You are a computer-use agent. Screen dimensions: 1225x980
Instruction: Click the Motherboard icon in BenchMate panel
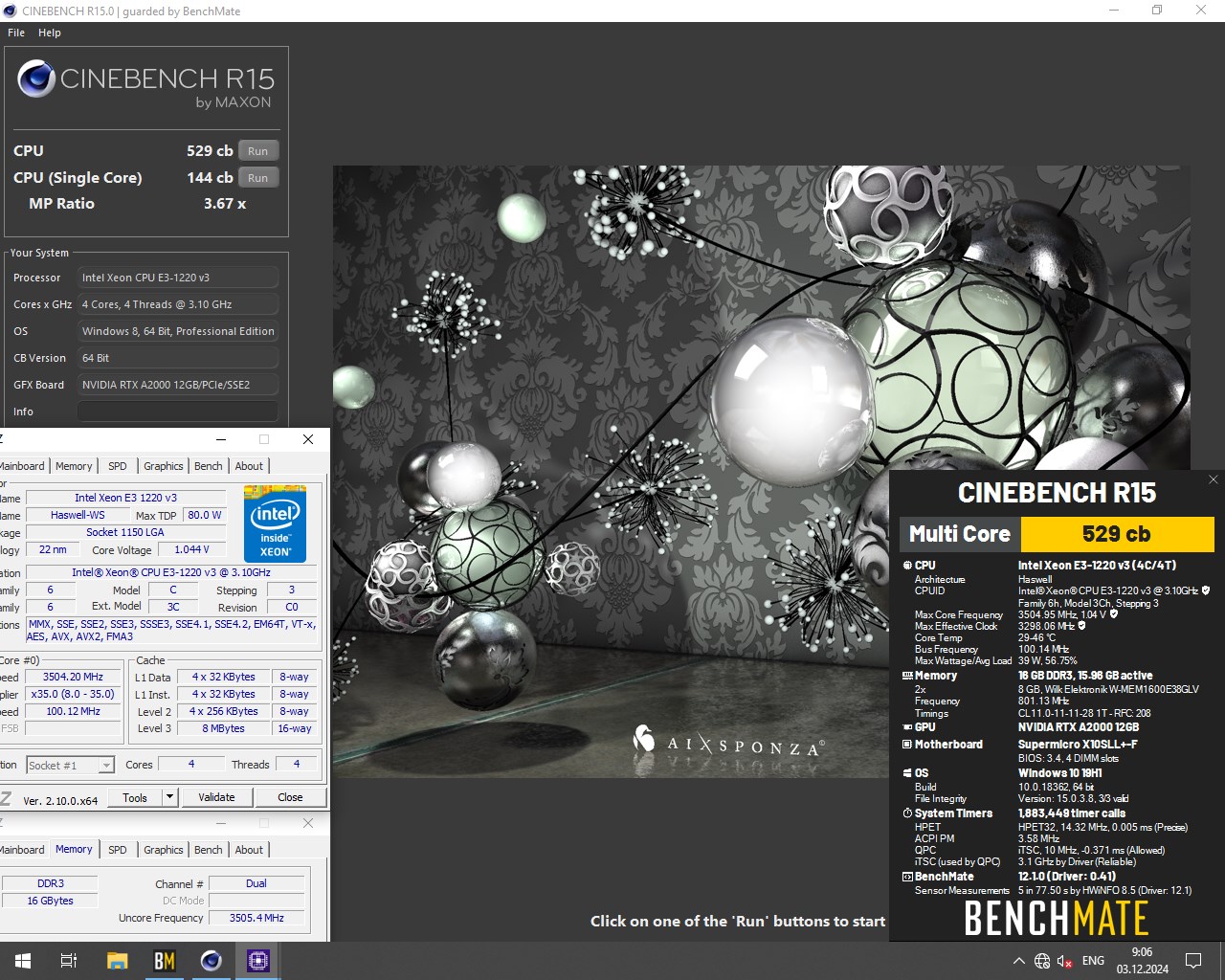[907, 745]
